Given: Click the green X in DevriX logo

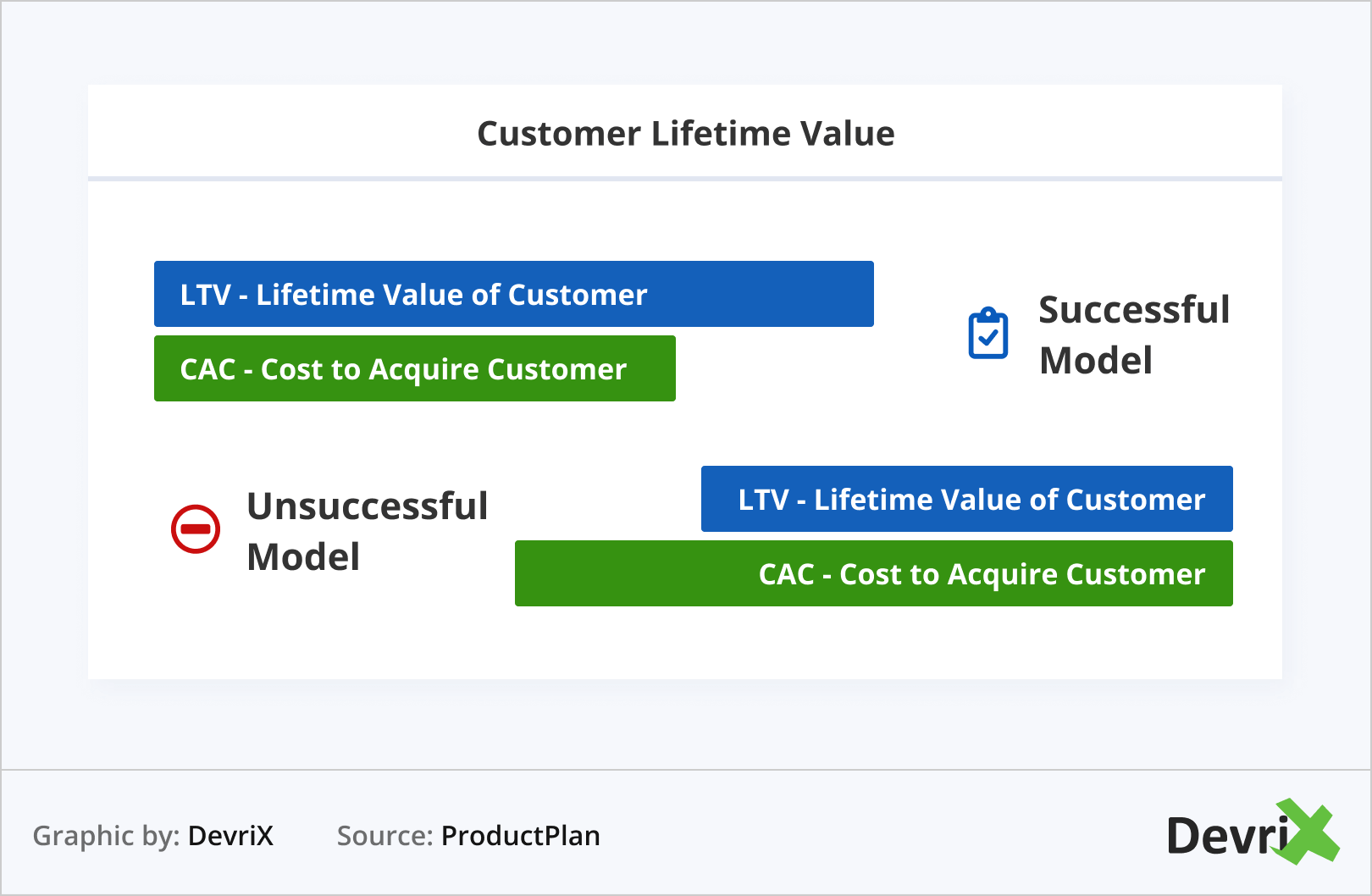Looking at the screenshot, I should coord(1309,832).
